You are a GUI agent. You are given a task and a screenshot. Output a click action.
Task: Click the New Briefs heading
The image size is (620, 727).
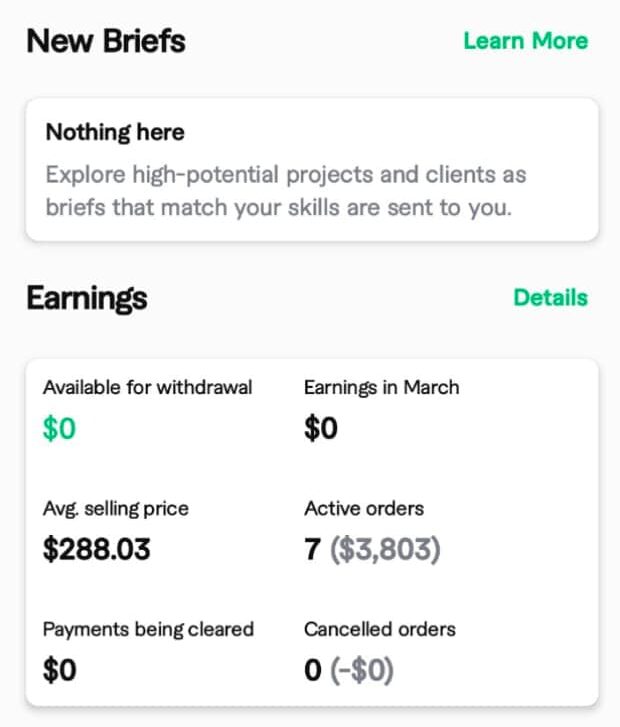point(105,41)
